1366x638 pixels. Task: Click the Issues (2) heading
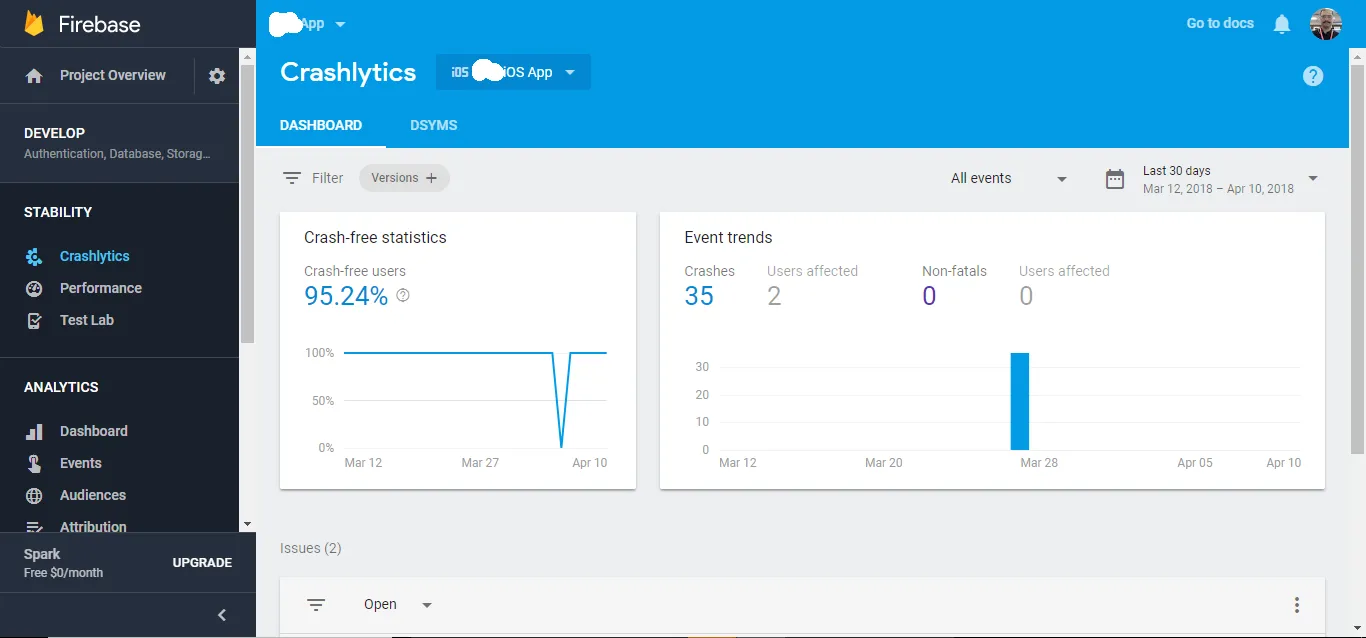pos(311,548)
